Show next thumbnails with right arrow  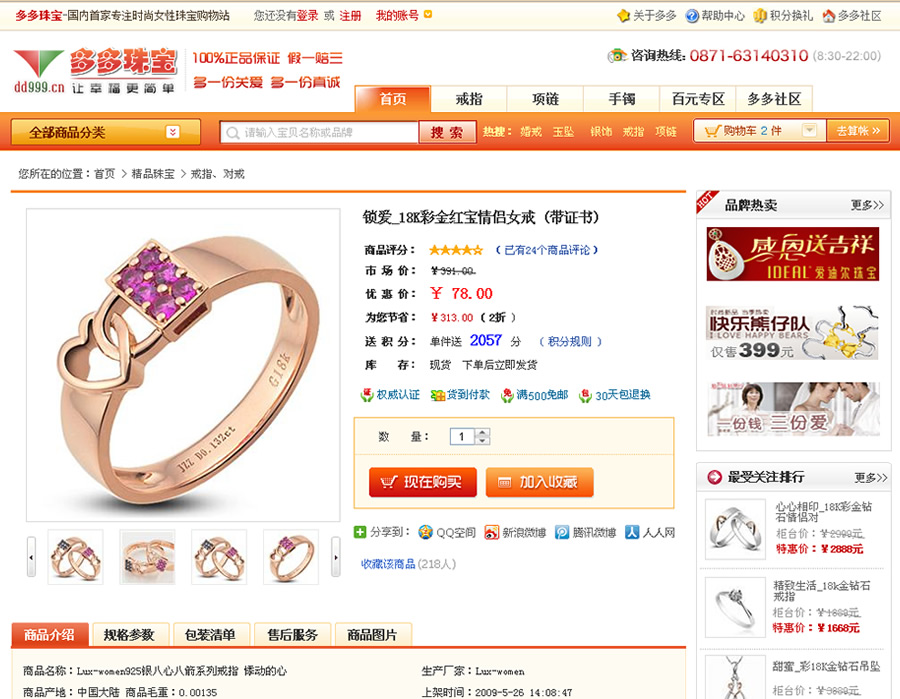336,557
